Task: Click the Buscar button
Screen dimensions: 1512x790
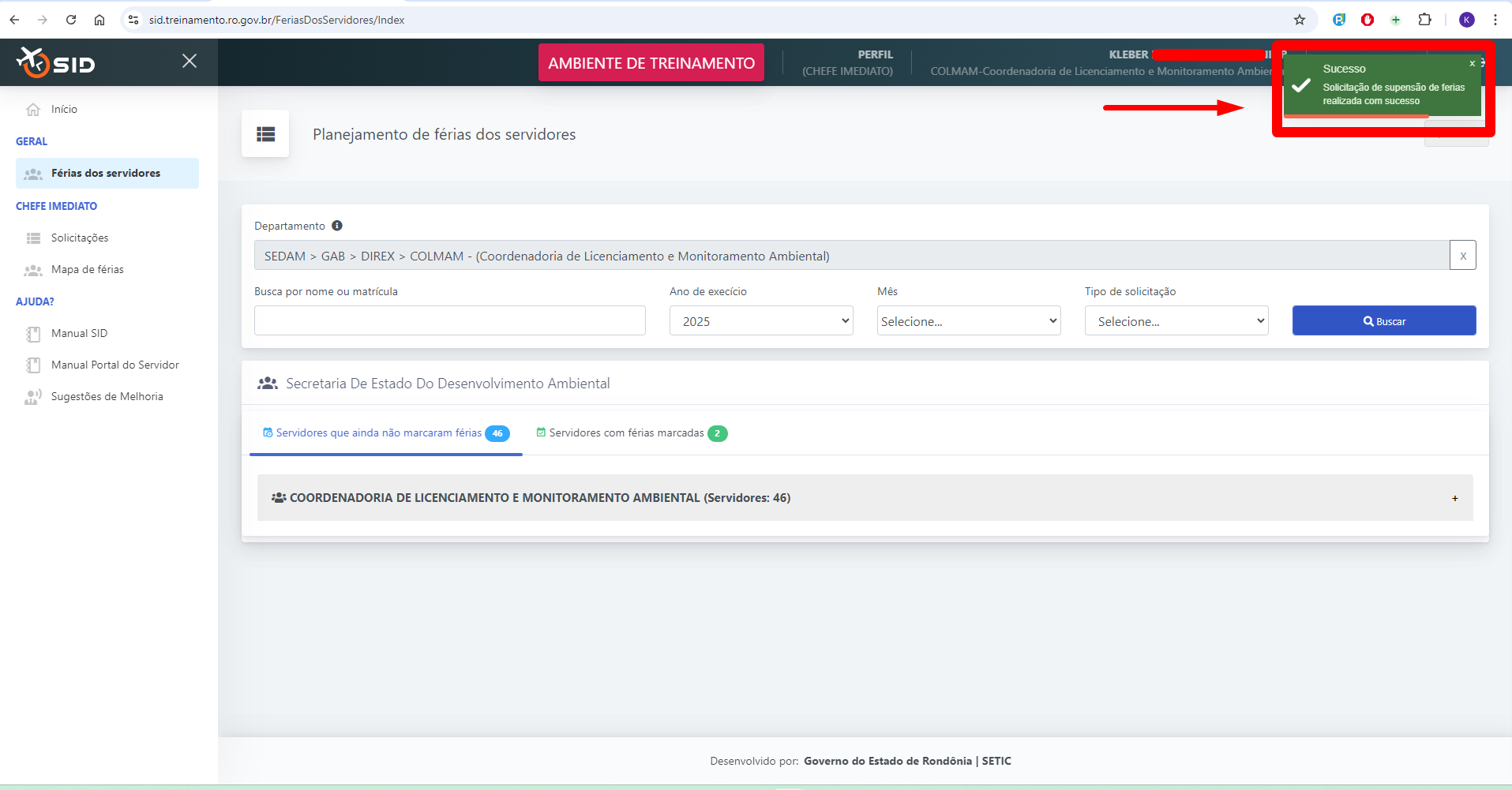Action: click(x=1384, y=320)
